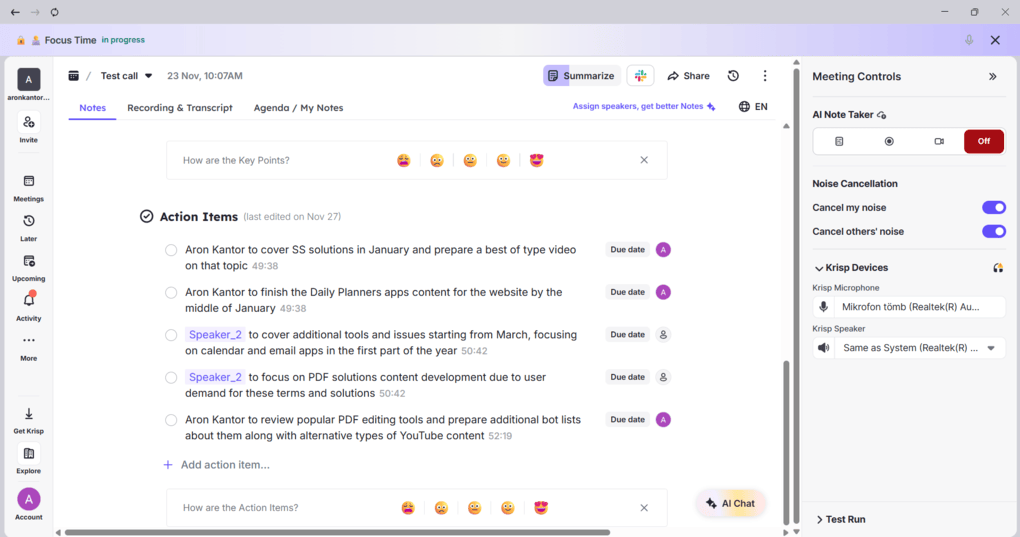
Task: Check off the calendar and email apps item
Action: click(171, 335)
